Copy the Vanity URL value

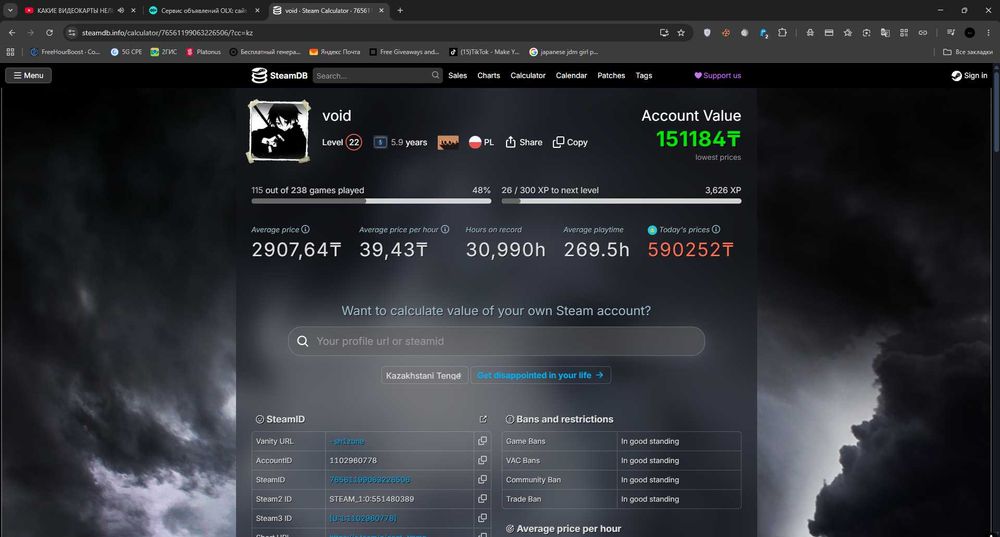click(482, 441)
